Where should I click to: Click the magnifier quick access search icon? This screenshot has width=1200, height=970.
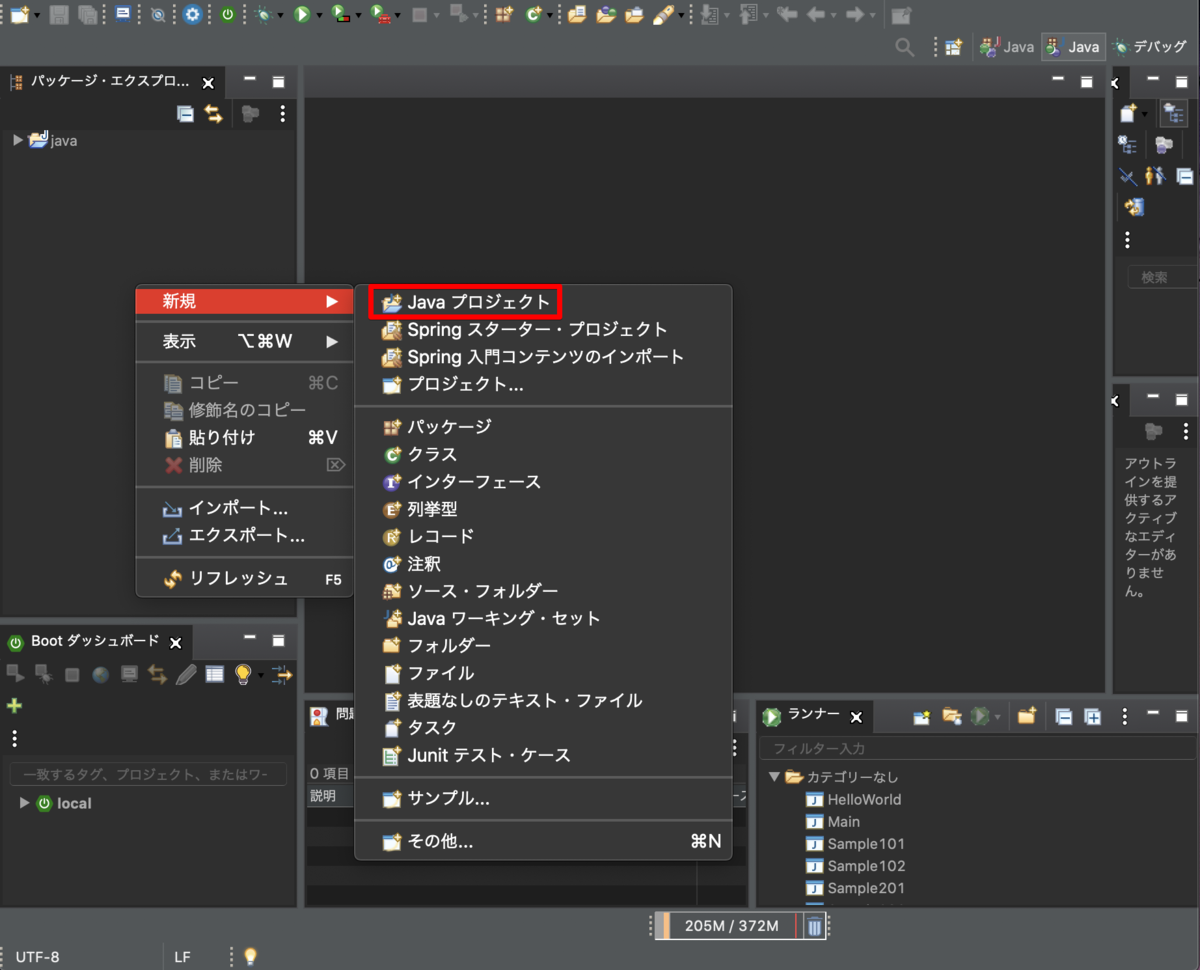pyautogui.click(x=905, y=47)
